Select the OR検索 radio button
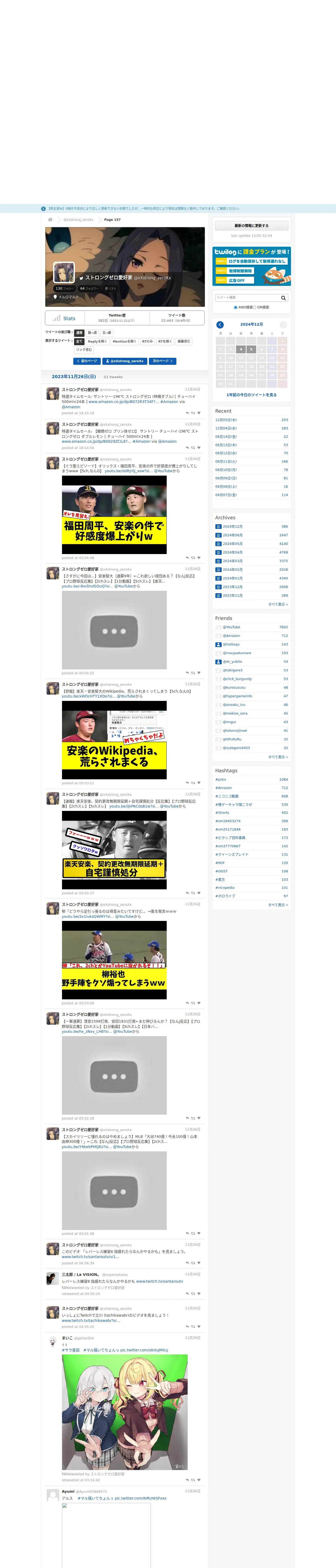 [255, 307]
